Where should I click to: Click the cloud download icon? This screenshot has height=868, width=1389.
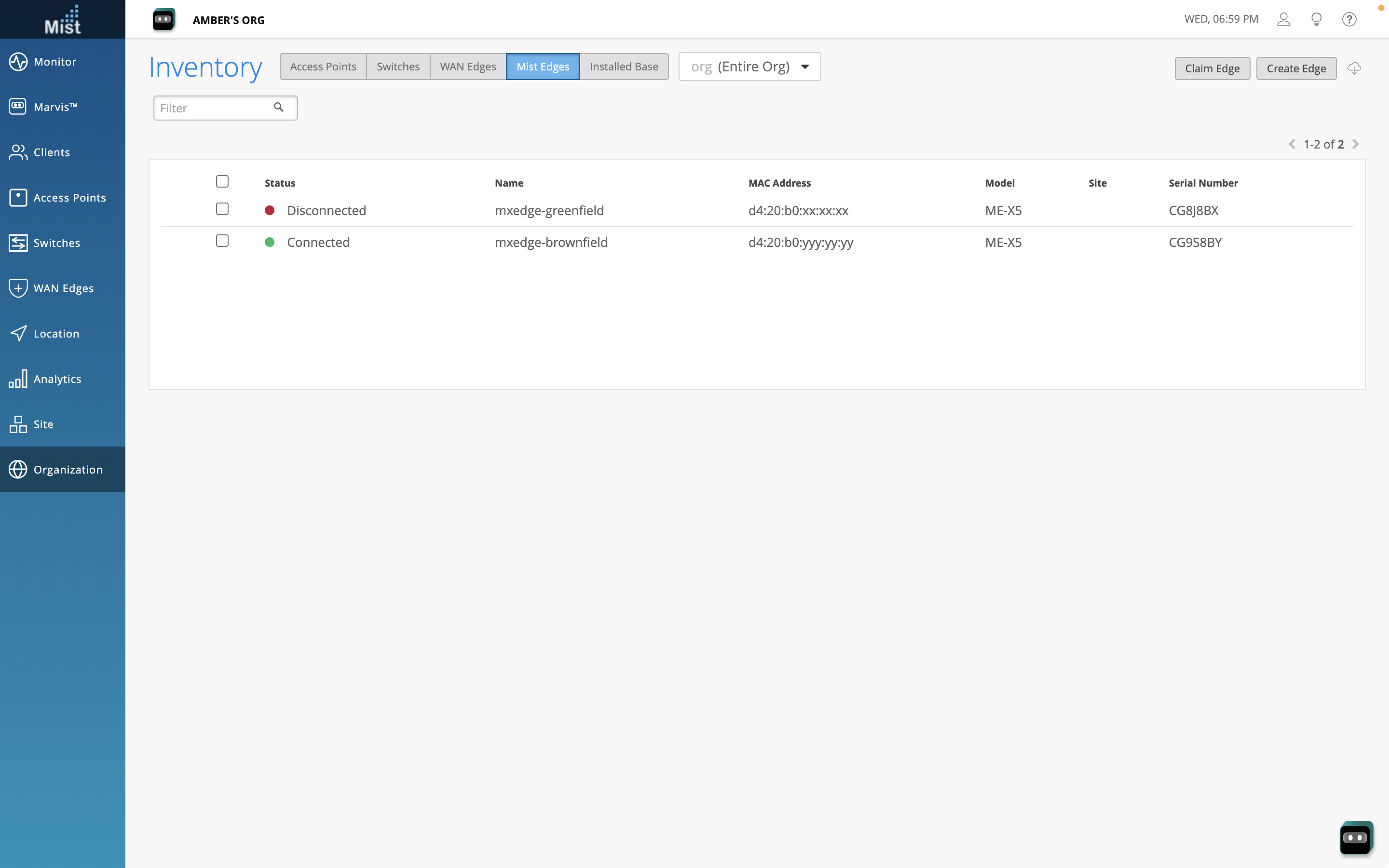pyautogui.click(x=1354, y=68)
